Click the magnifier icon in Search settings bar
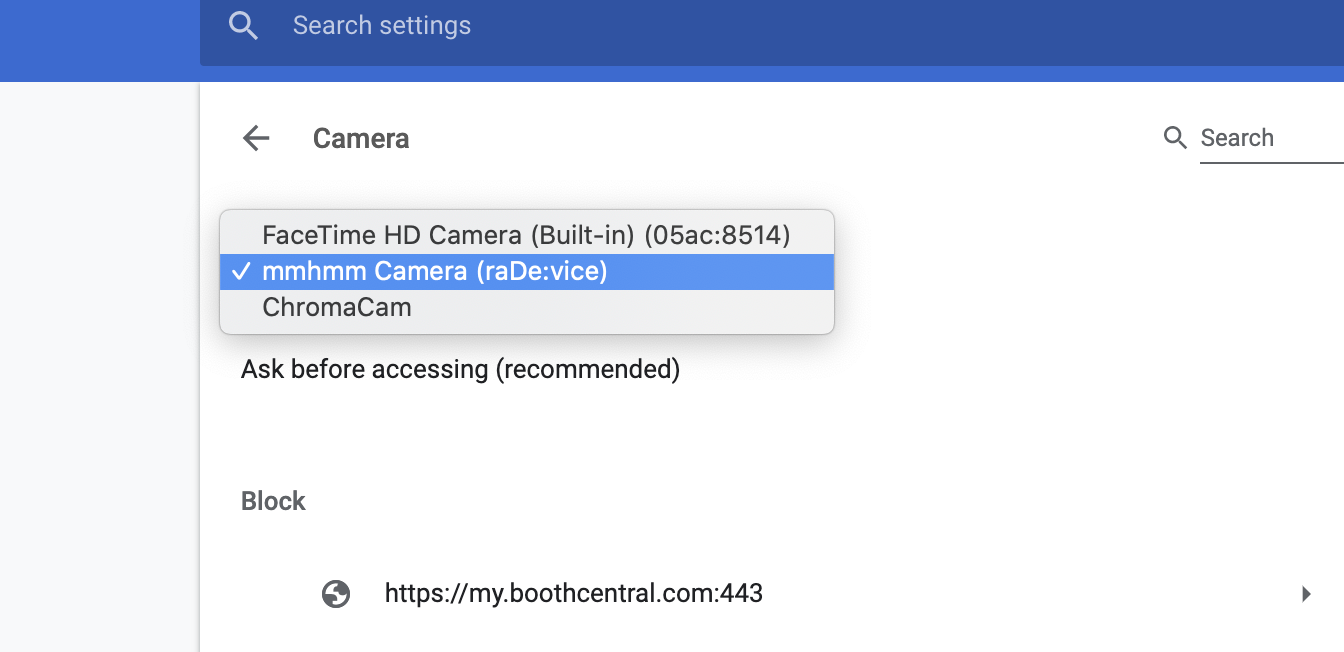This screenshot has height=652, width=1344. coord(243,25)
